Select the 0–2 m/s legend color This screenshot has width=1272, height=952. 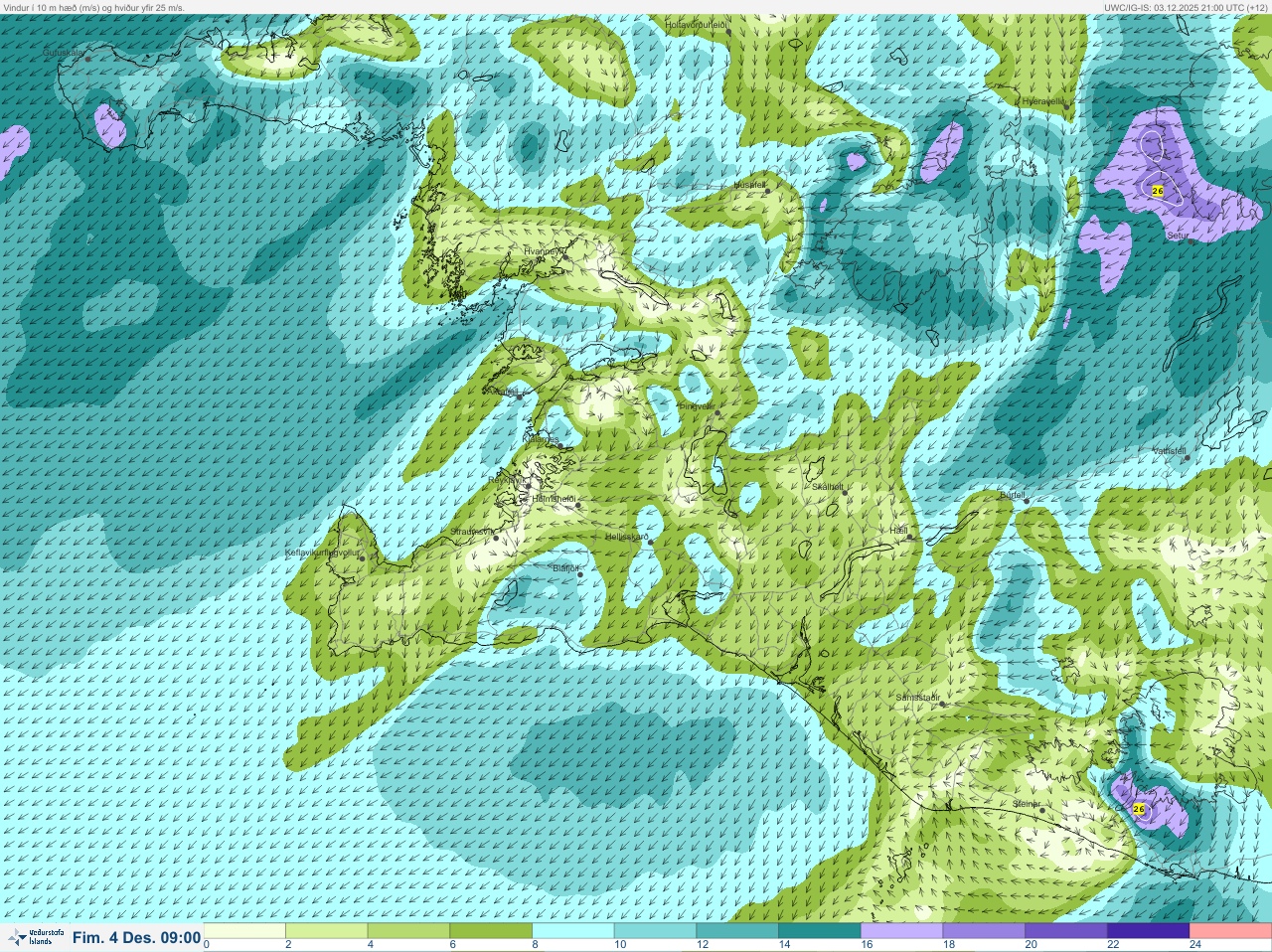(x=245, y=931)
